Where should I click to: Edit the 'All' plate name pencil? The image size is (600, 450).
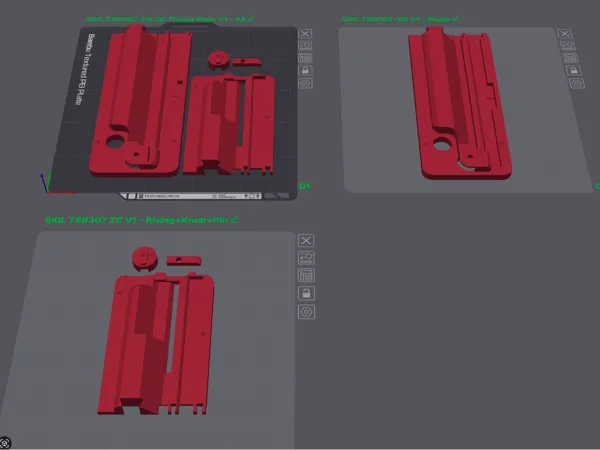coord(251,19)
